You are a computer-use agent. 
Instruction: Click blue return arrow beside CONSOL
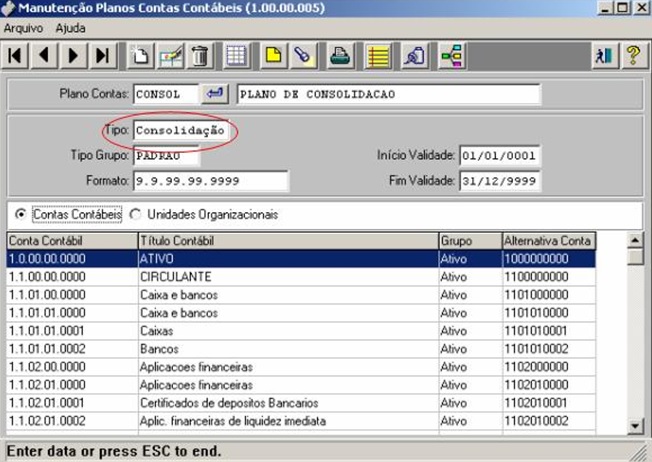(x=215, y=93)
